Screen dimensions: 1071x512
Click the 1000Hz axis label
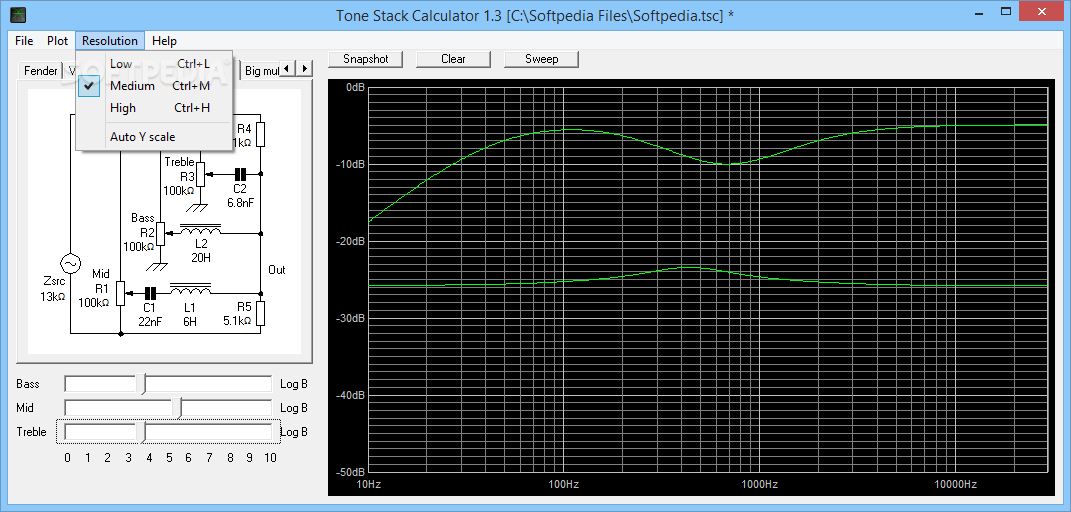760,485
